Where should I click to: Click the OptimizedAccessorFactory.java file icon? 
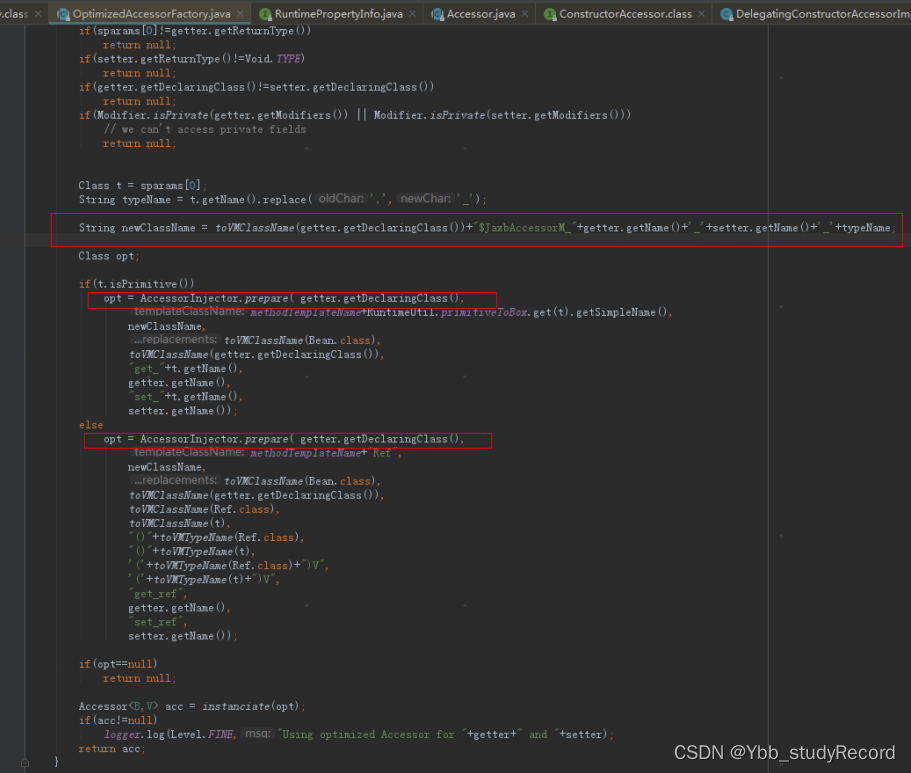pyautogui.click(x=63, y=14)
